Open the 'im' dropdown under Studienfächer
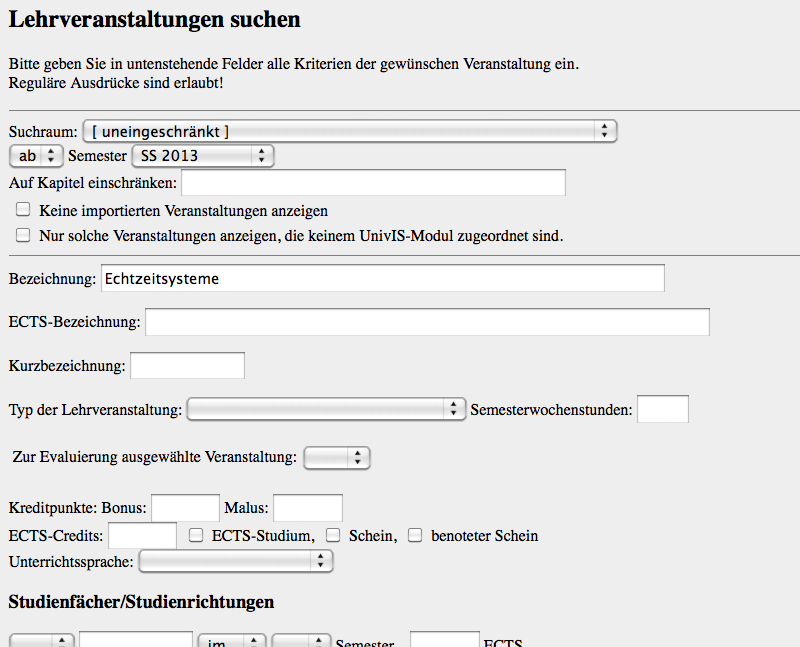The height and width of the screenshot is (647, 800). tap(232, 641)
